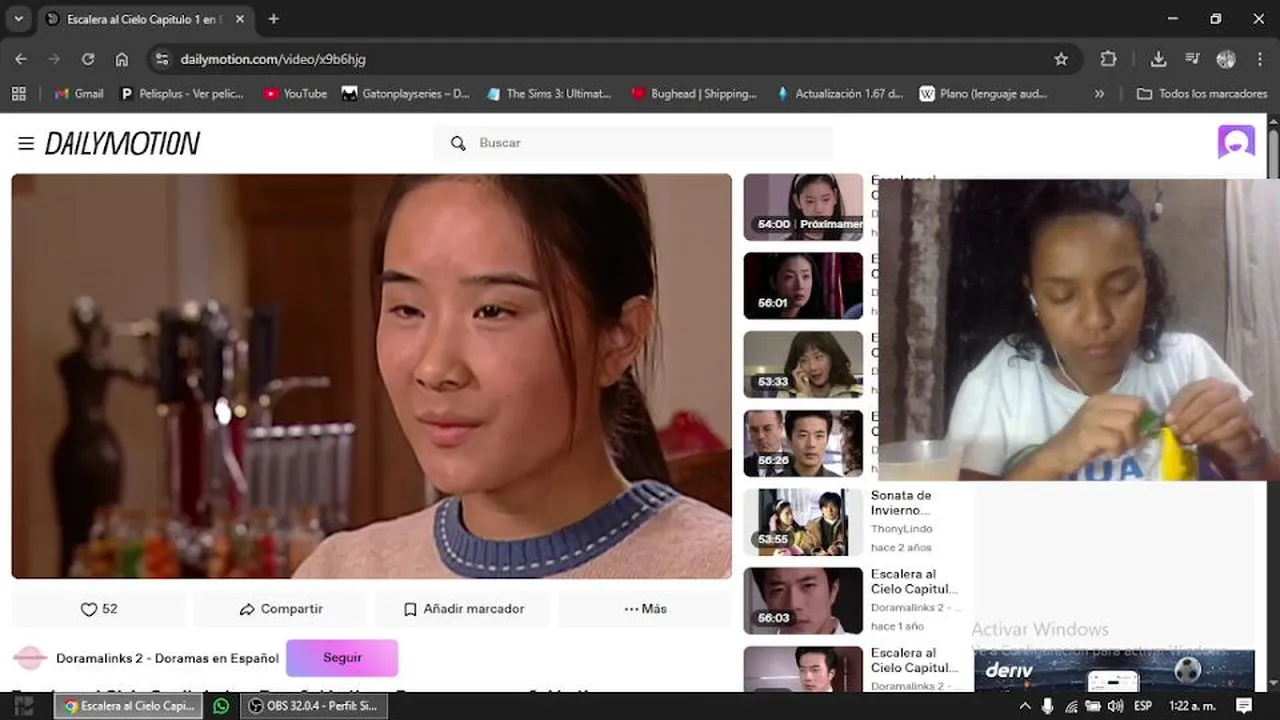
Task: Switch the ESP input language
Action: (x=1142, y=706)
